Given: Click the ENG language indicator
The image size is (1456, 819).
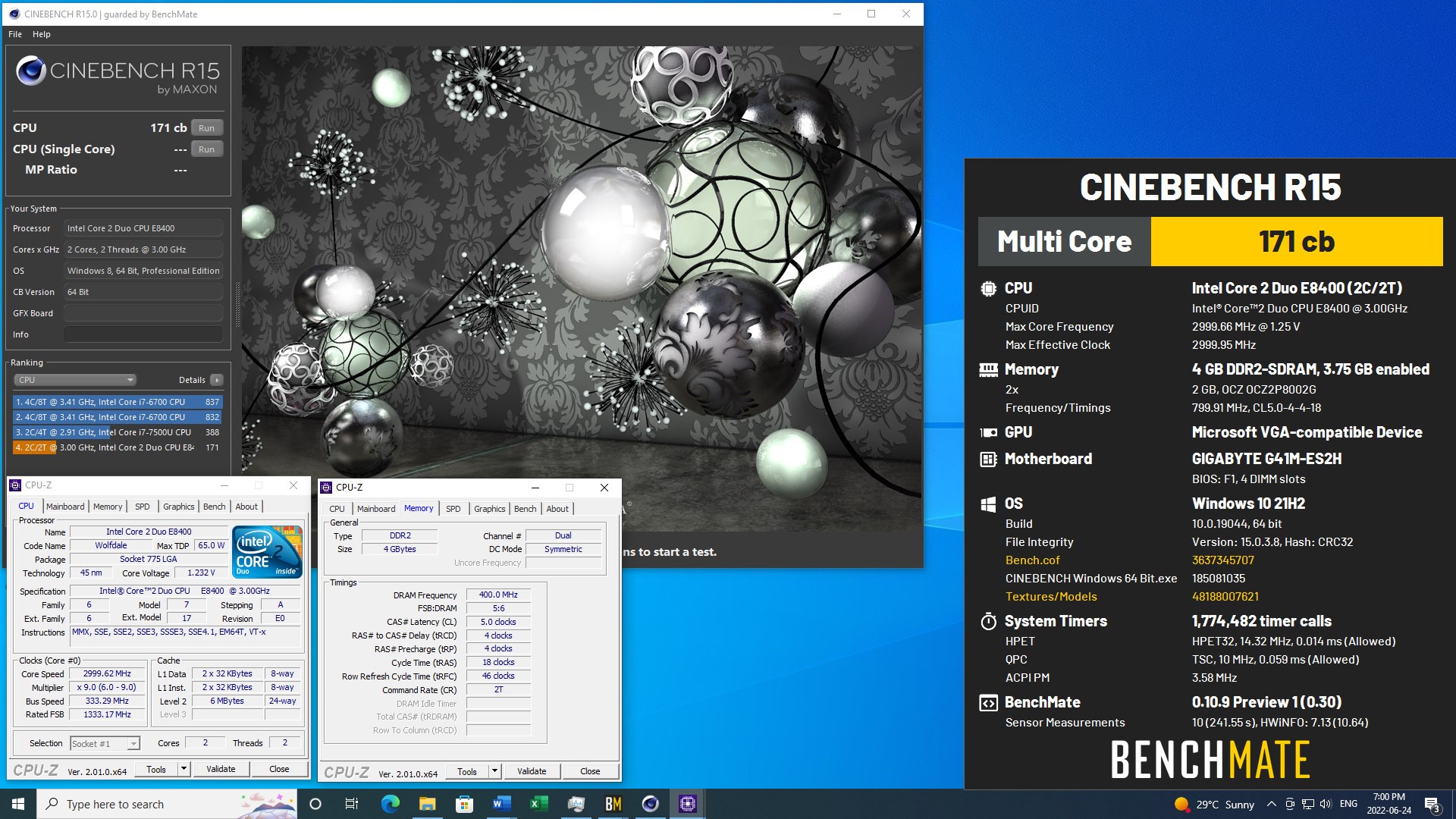Looking at the screenshot, I should [1348, 804].
